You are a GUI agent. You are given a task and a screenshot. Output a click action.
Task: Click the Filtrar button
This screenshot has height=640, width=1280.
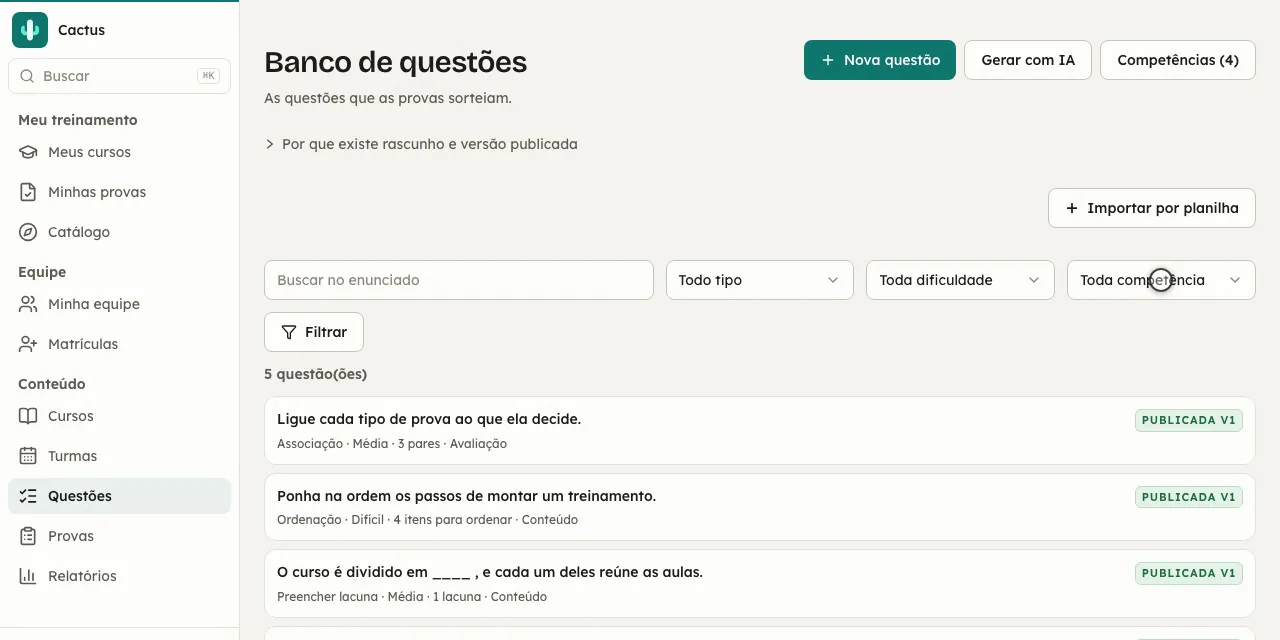tap(314, 332)
